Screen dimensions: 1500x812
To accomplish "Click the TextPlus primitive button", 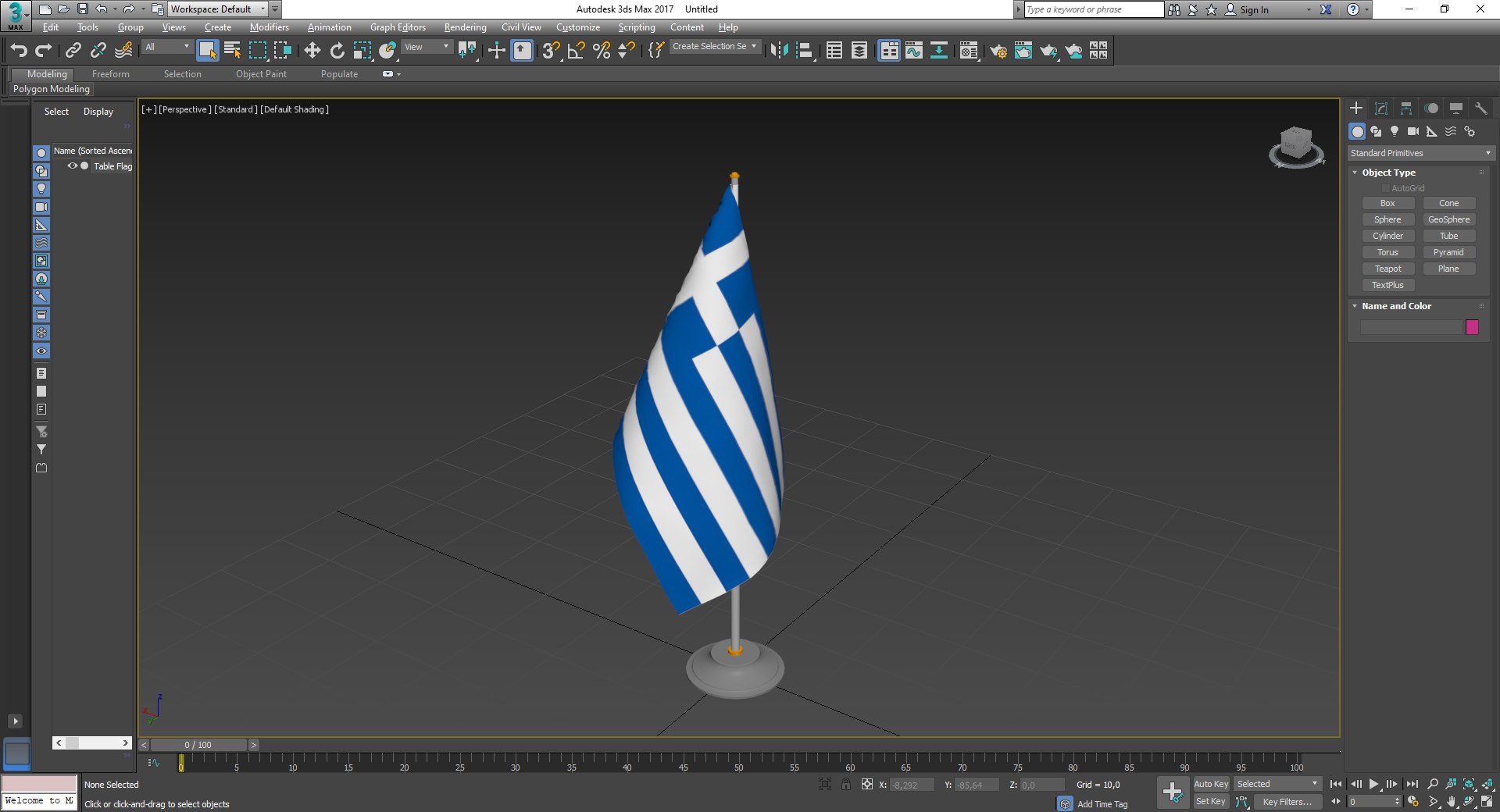I will point(1387,285).
